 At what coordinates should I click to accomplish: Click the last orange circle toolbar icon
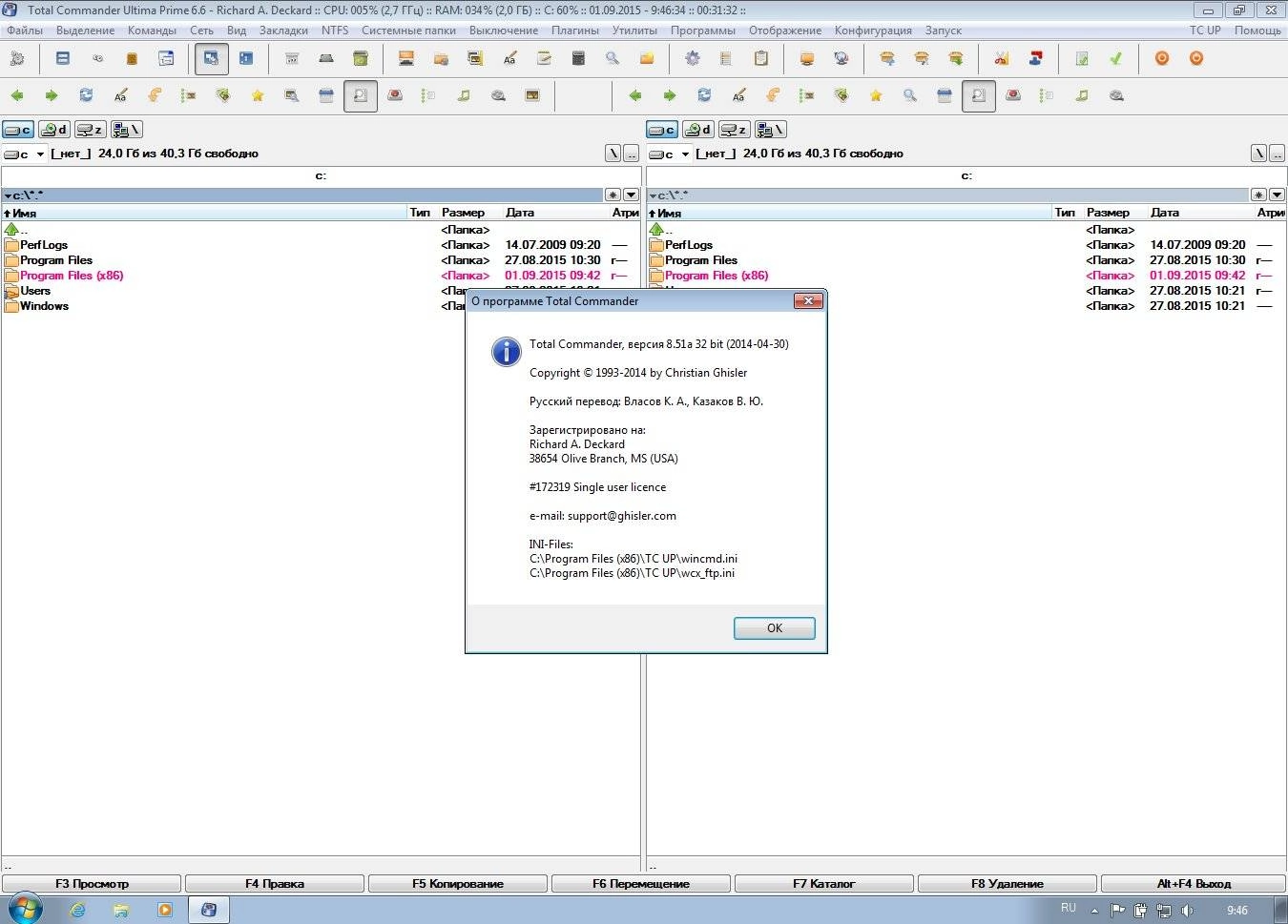tap(1196, 59)
